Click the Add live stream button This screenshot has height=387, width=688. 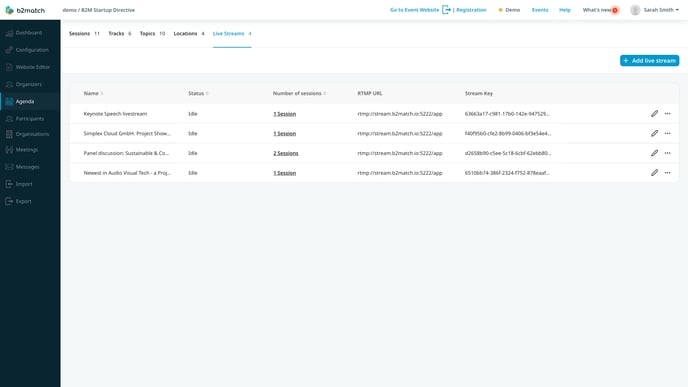click(649, 61)
